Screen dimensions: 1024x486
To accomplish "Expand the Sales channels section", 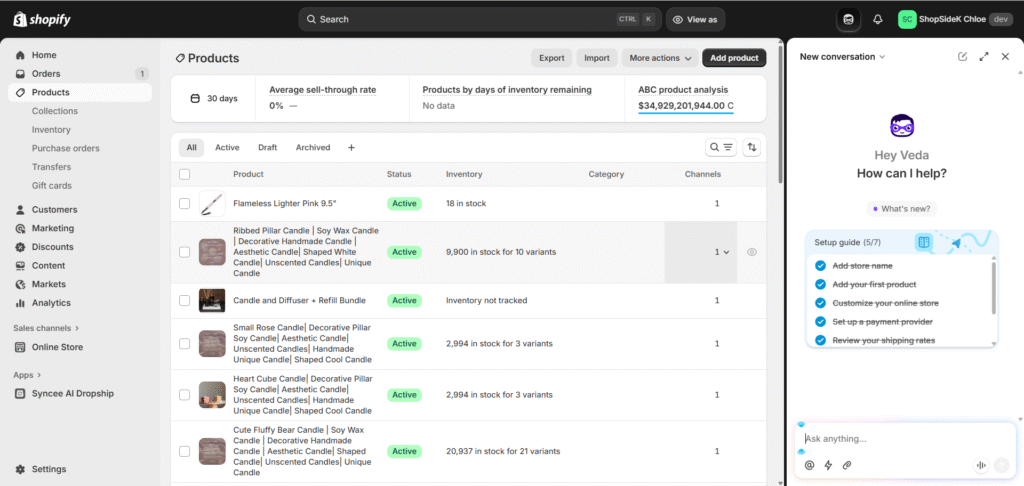I will pyautogui.click(x=46, y=328).
